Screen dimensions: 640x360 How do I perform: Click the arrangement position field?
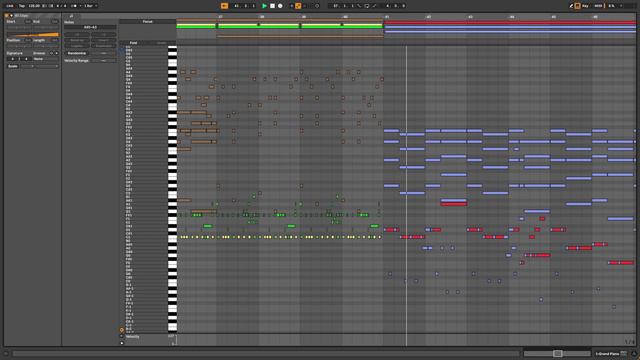coord(244,6)
